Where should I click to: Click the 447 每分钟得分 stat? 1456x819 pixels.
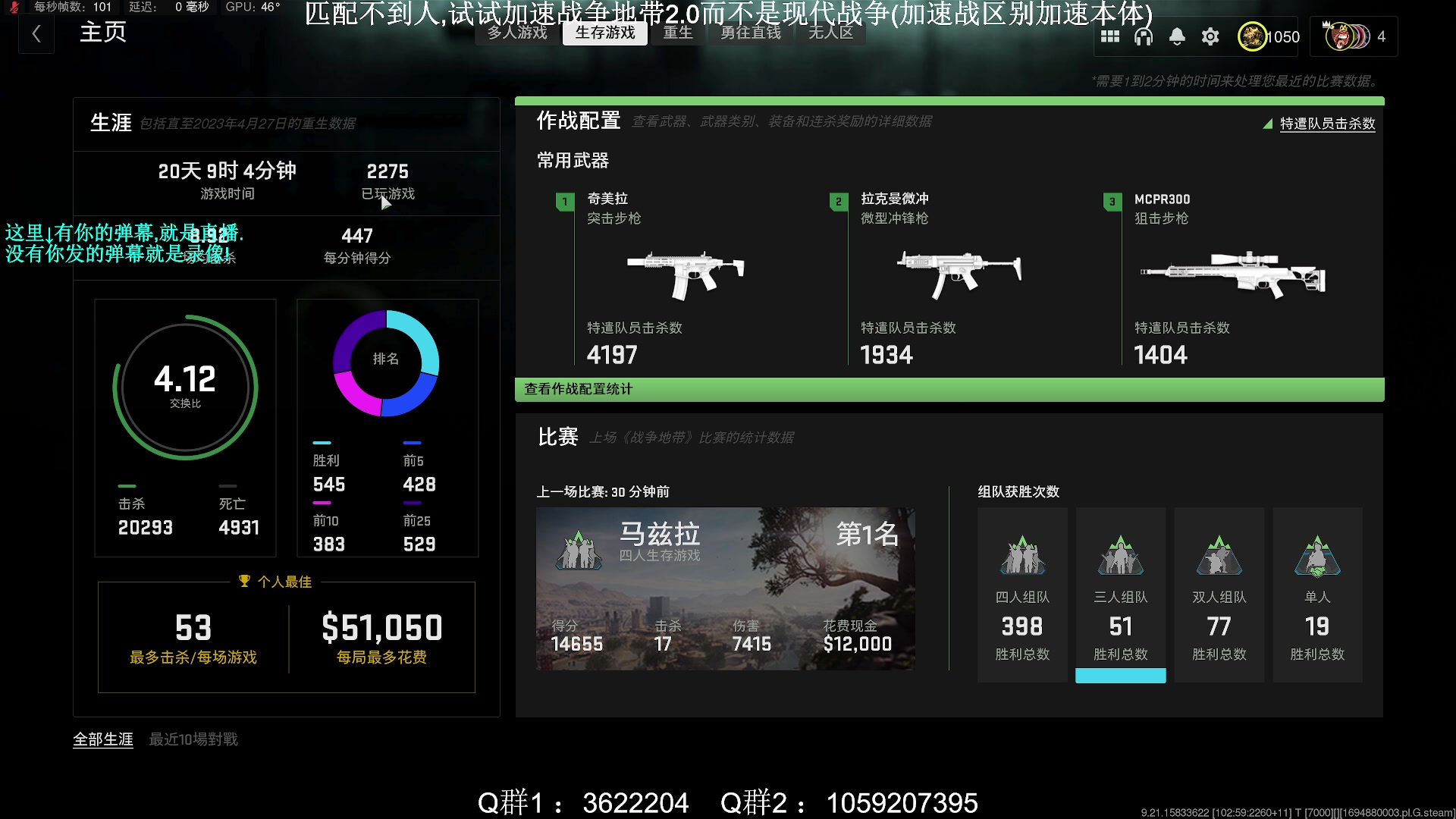[x=357, y=246]
